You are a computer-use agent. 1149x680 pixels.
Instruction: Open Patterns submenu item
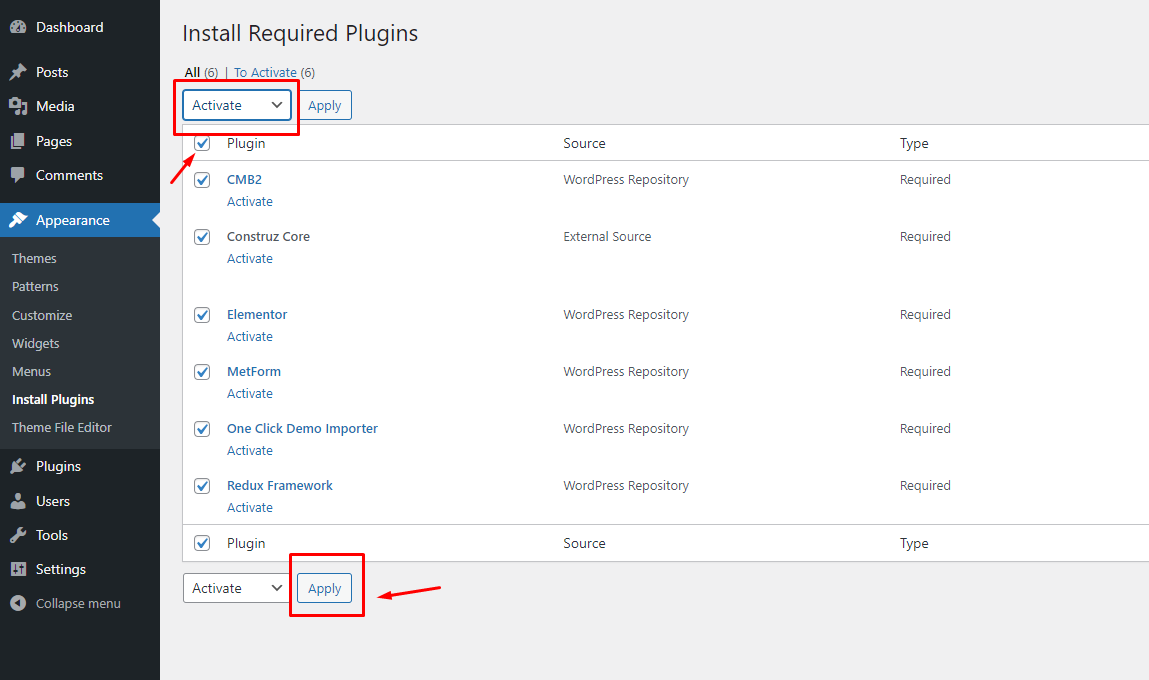pos(35,287)
